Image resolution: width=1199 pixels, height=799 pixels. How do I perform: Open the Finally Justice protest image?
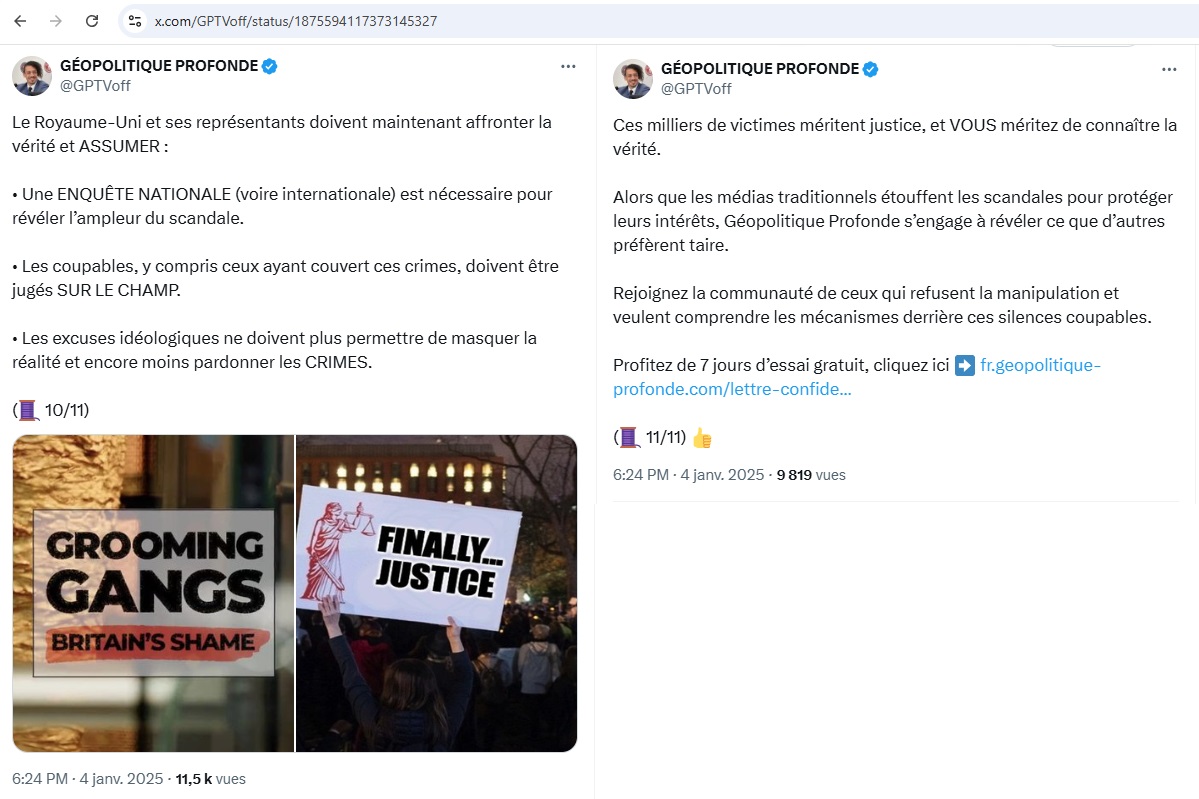tap(437, 593)
